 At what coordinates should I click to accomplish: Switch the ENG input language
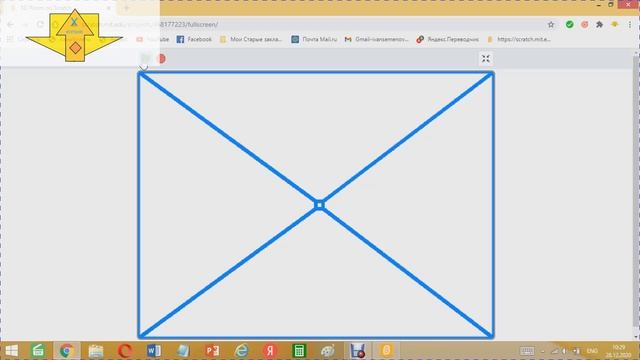pos(592,351)
